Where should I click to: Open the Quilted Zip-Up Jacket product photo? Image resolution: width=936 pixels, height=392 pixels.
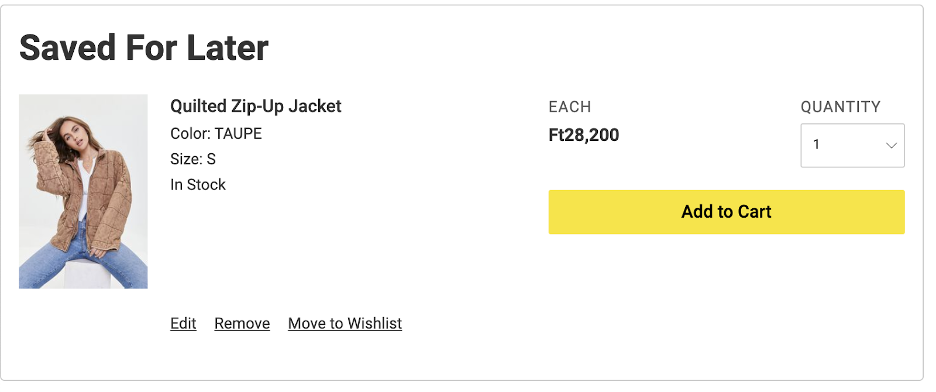84,192
